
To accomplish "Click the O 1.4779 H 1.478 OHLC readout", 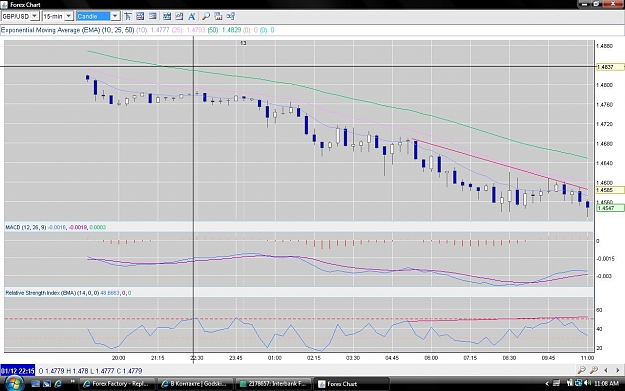I will click(x=91, y=371).
